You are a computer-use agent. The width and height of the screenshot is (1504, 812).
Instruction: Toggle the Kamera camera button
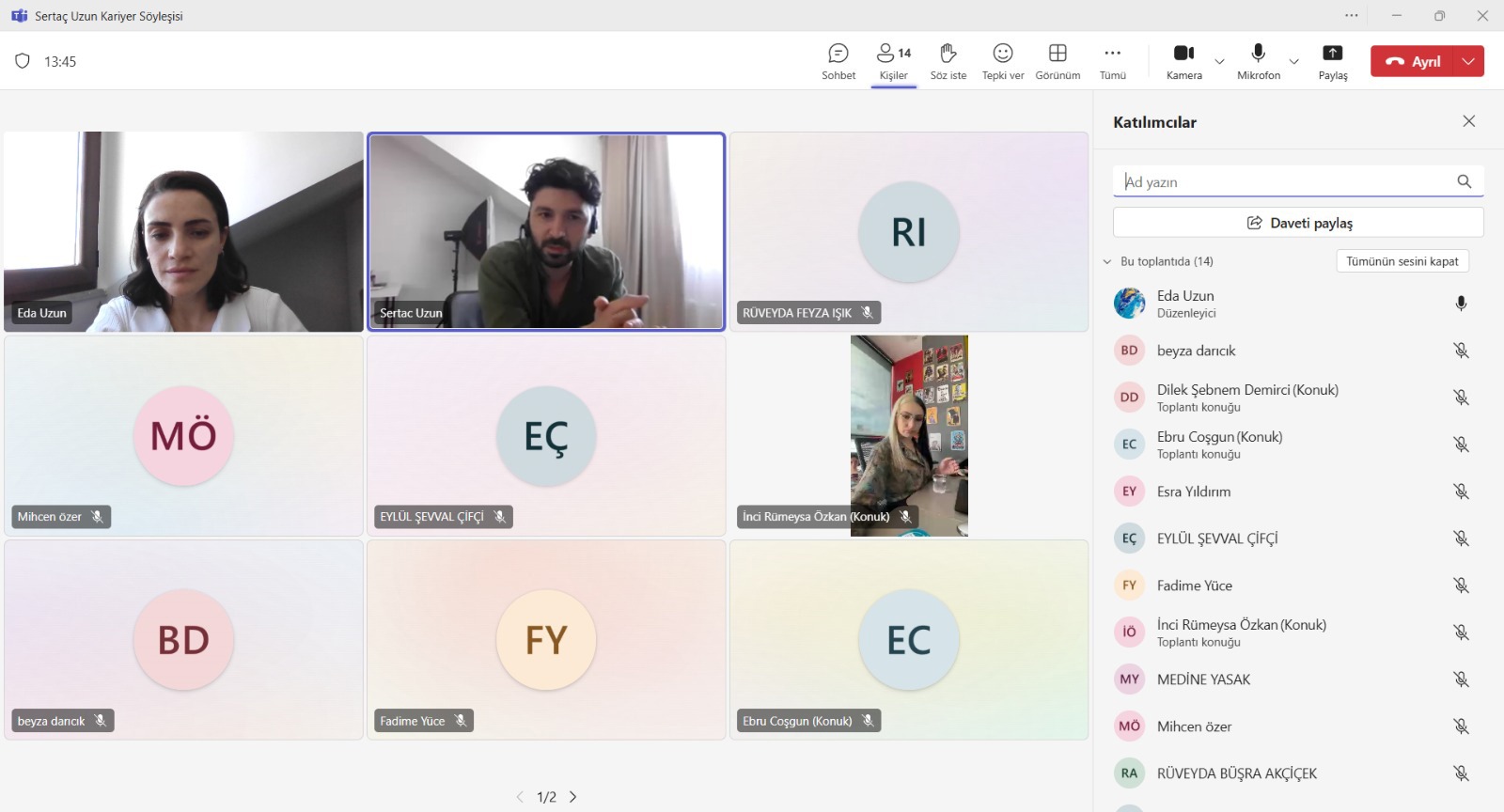1184,62
